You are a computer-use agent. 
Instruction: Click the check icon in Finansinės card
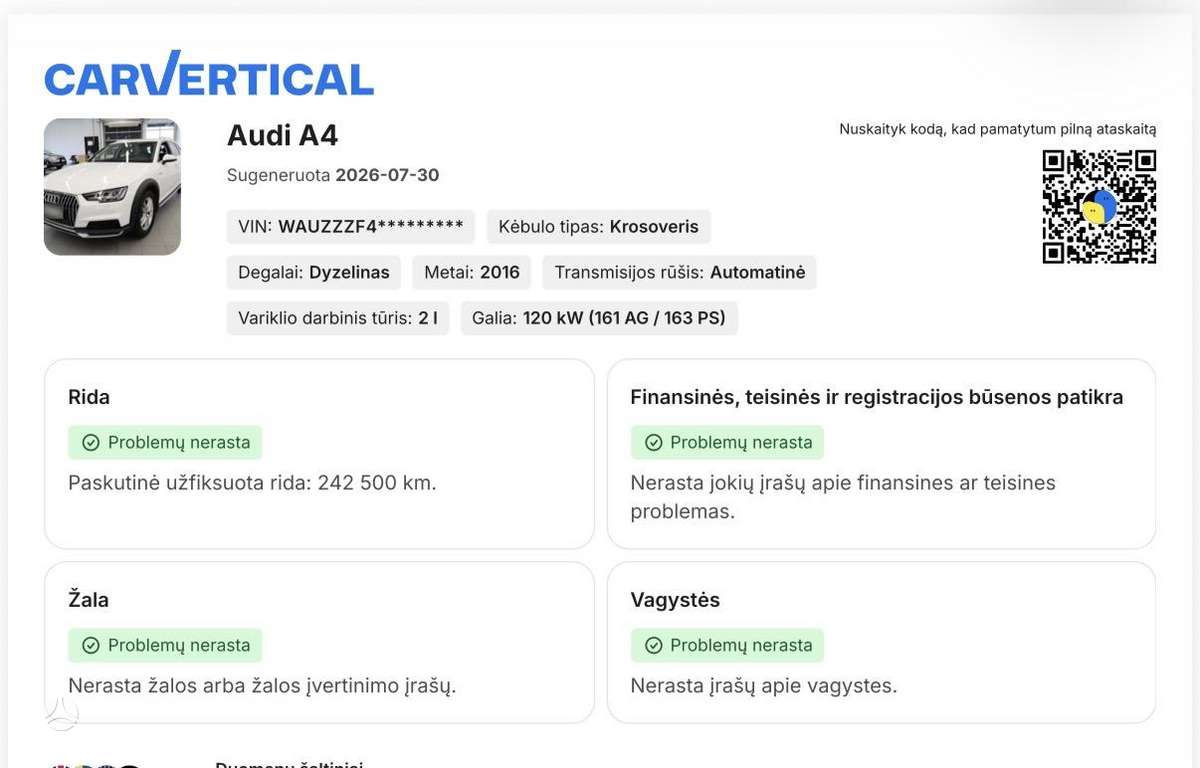(x=654, y=443)
